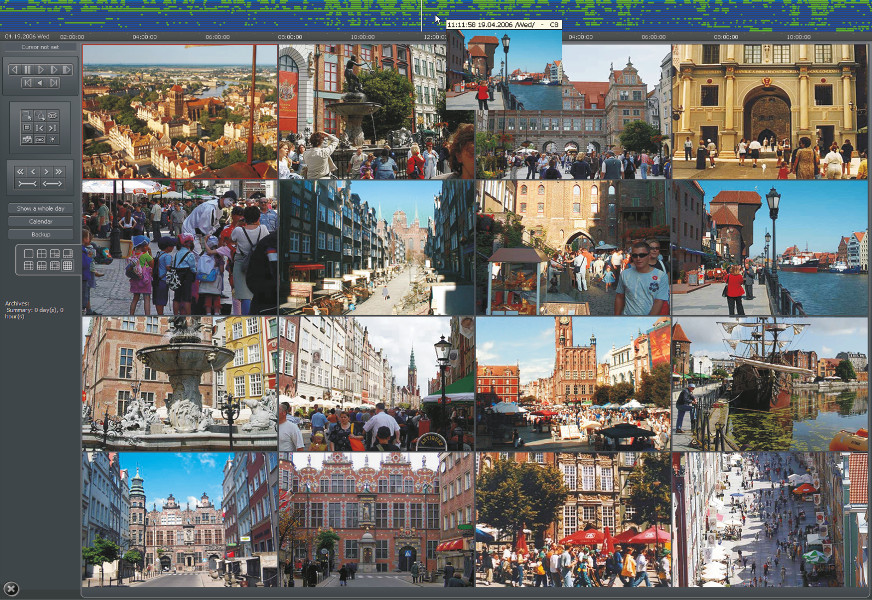
Task: Jump to the recording end with skip-forward icon
Action: click(54, 83)
